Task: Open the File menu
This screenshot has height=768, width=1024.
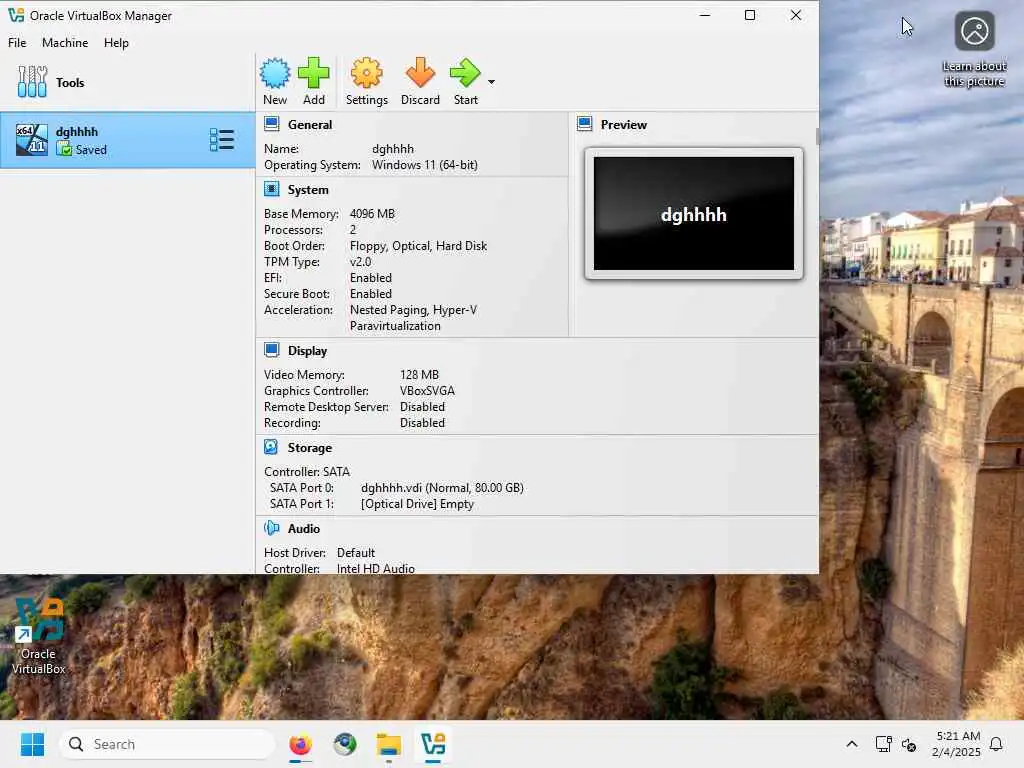Action: click(17, 42)
